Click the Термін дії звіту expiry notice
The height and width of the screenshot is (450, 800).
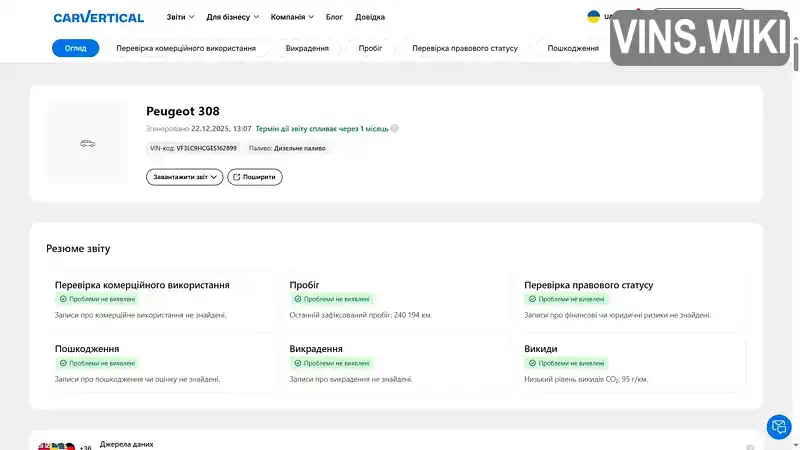(x=322, y=129)
